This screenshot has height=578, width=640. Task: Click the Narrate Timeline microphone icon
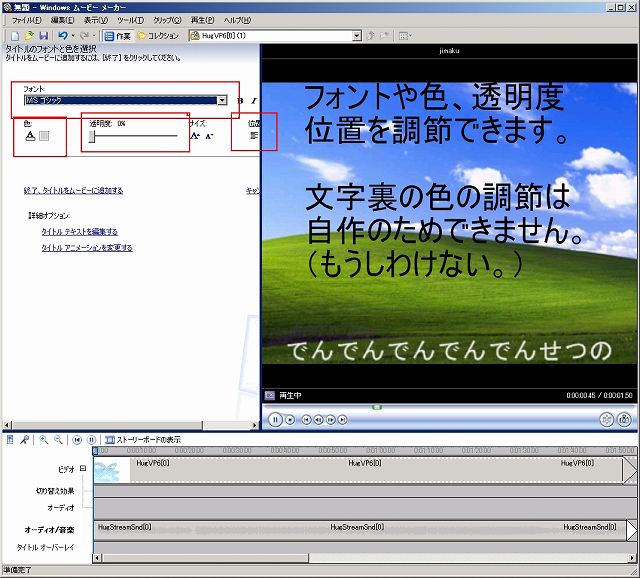[x=24, y=440]
